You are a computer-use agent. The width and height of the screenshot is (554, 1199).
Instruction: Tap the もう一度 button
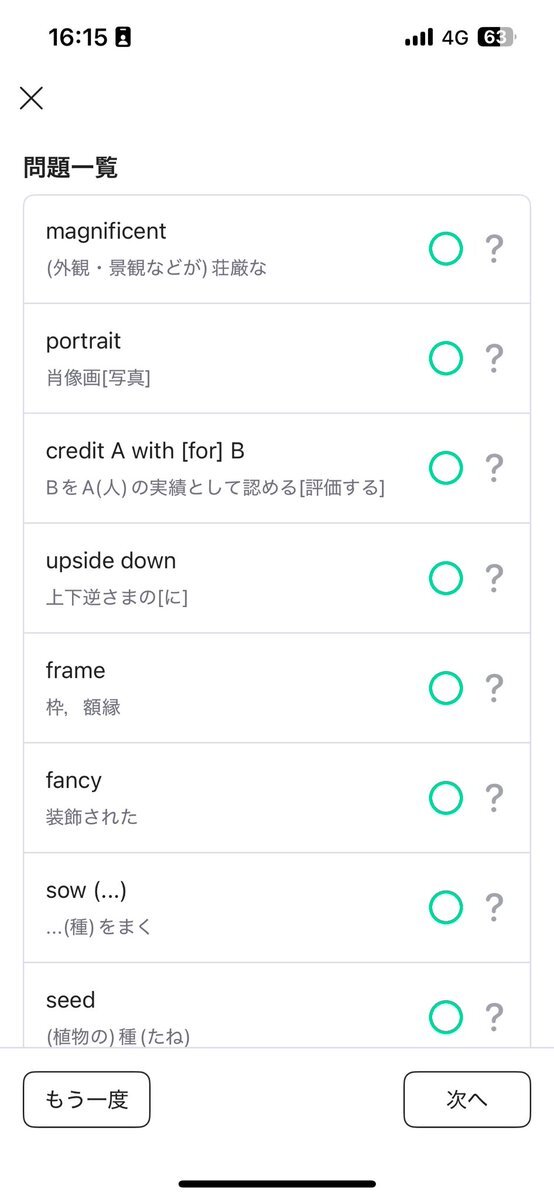(x=86, y=1100)
